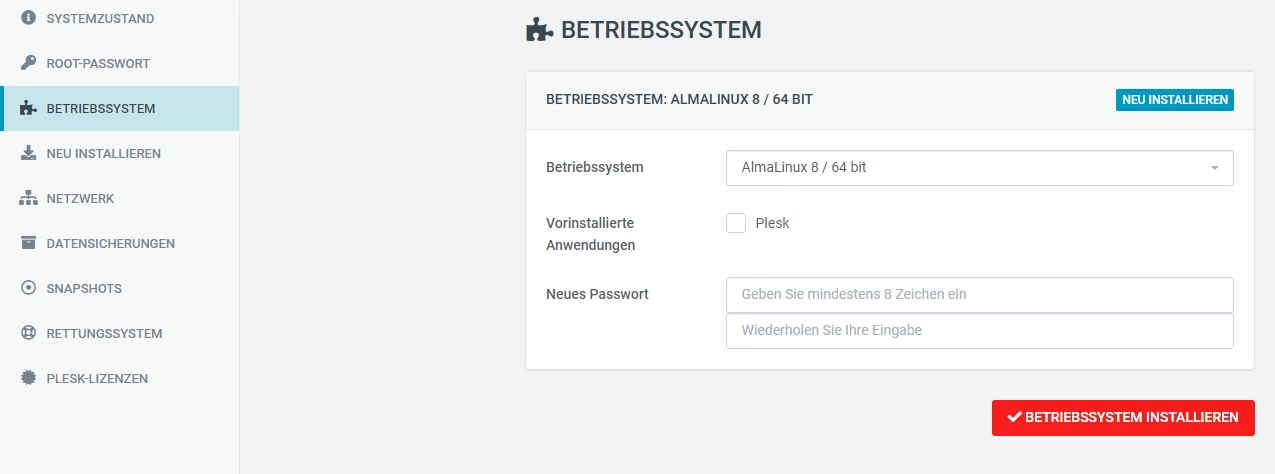Click the key icon for Root-Passwort

pos(28,63)
